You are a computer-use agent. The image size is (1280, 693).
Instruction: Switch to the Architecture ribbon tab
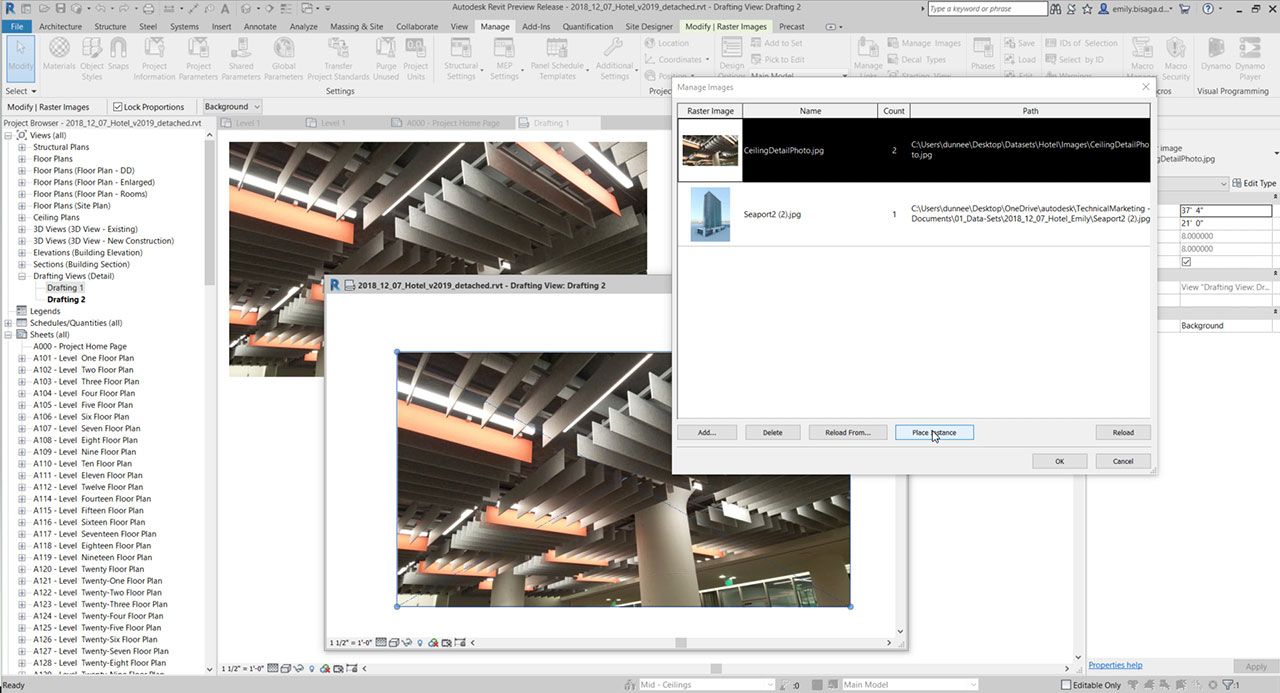click(61, 26)
